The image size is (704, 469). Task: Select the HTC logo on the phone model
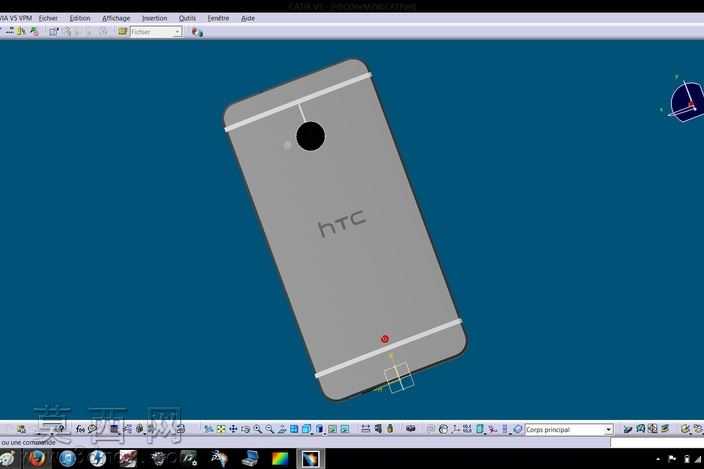pyautogui.click(x=342, y=223)
